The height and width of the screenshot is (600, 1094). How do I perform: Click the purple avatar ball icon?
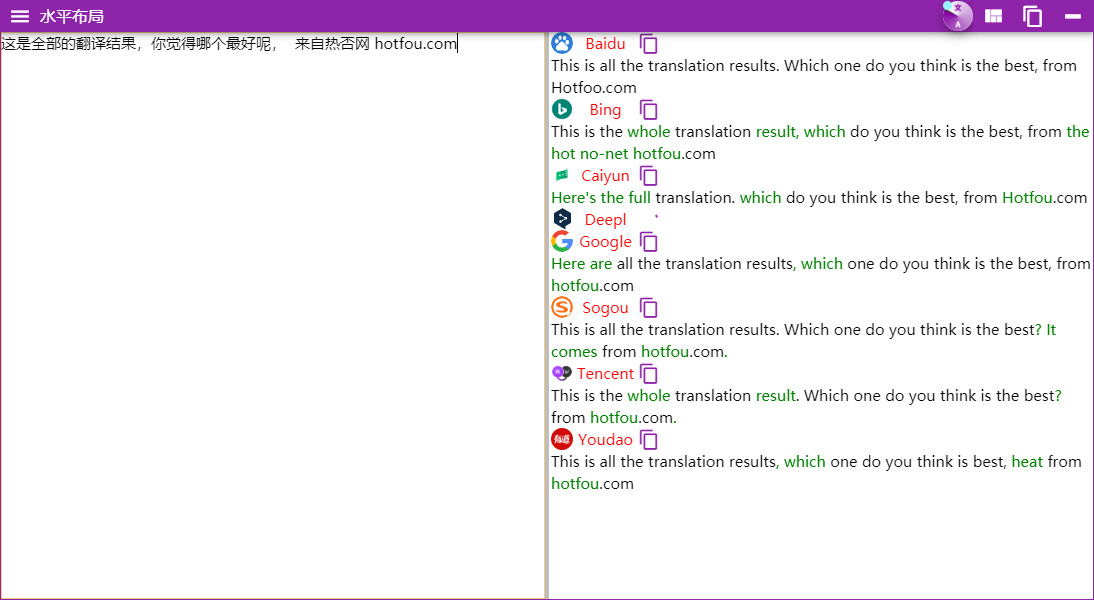[x=957, y=16]
